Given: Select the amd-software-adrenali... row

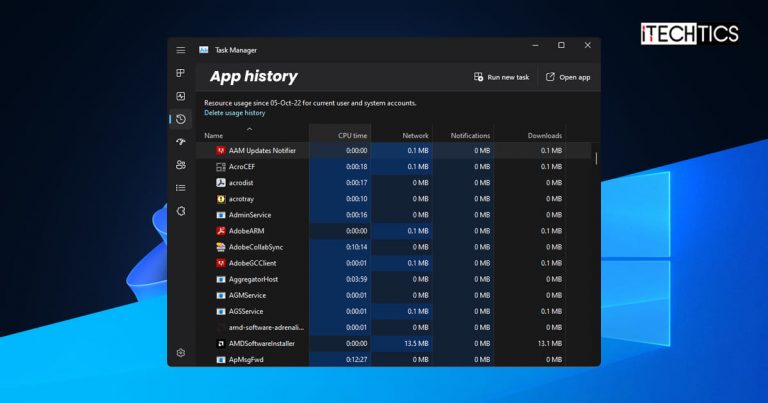Looking at the screenshot, I should point(266,327).
